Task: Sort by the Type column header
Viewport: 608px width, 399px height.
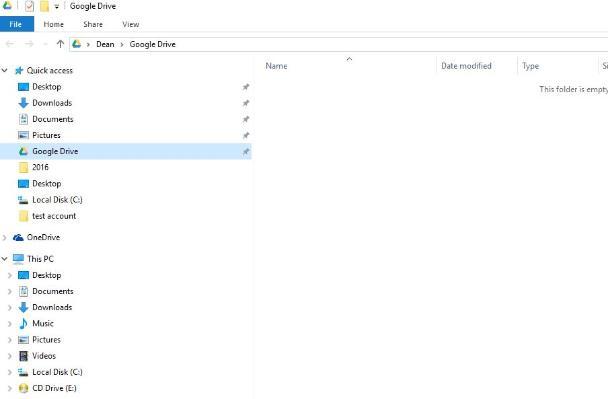Action: (530, 66)
